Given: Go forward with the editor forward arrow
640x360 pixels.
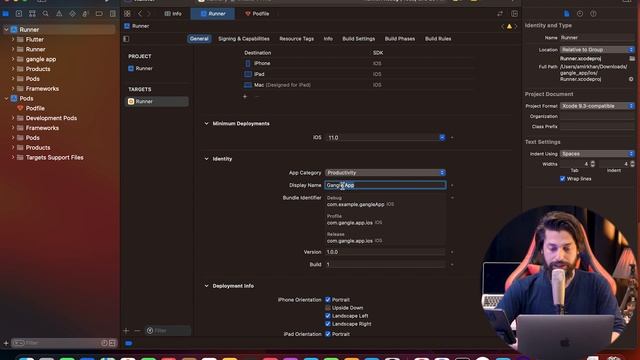Looking at the screenshot, I should (x=149, y=13).
